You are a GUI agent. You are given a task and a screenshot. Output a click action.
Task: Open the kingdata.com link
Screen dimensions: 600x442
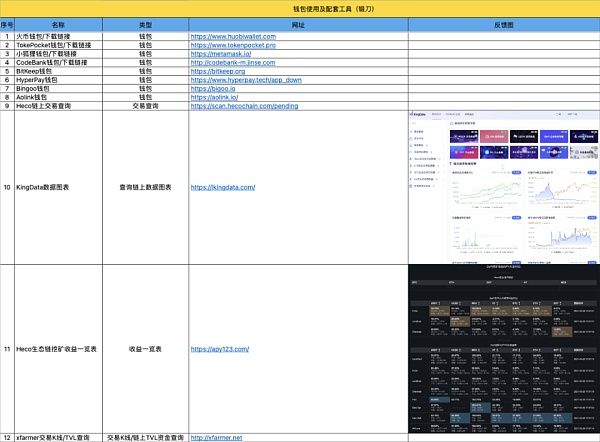[222, 187]
